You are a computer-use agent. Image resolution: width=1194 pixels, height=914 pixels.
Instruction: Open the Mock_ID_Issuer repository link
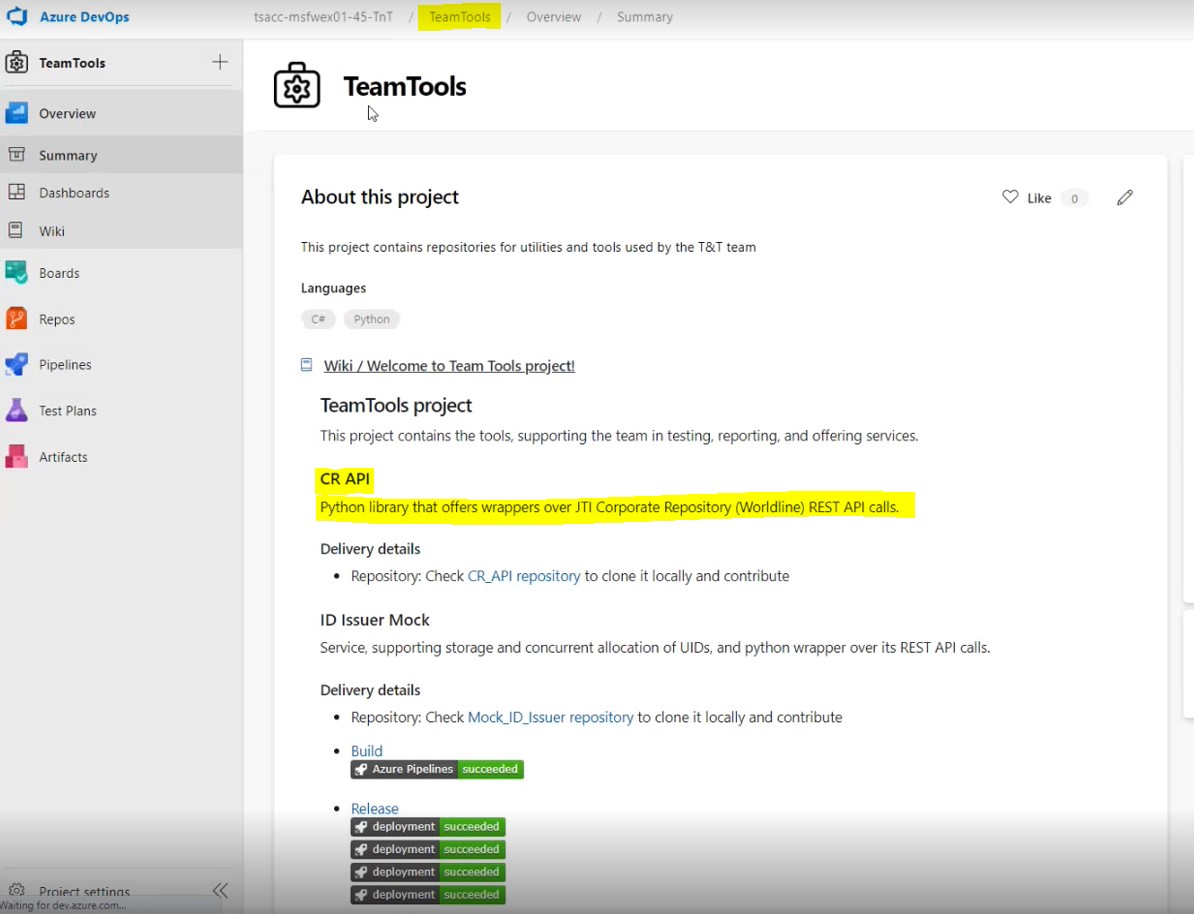click(x=551, y=717)
